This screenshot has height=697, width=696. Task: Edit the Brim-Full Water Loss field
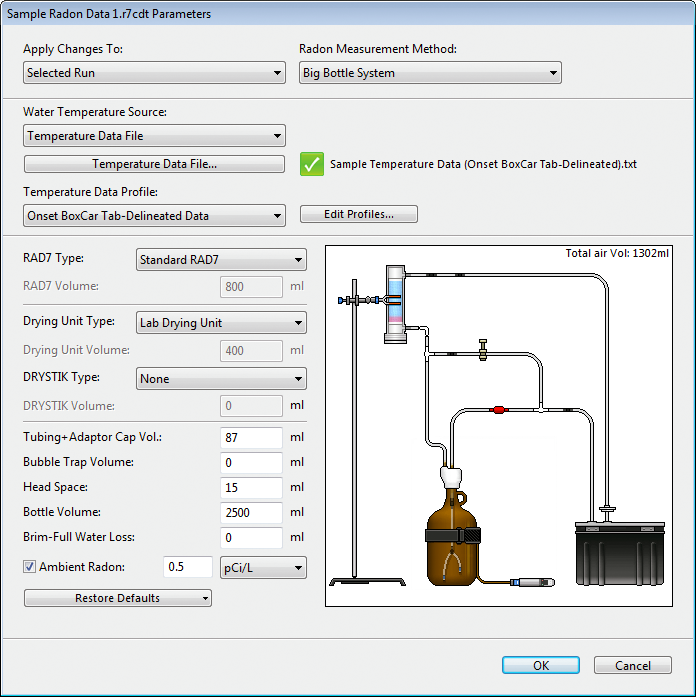[x=251, y=538]
